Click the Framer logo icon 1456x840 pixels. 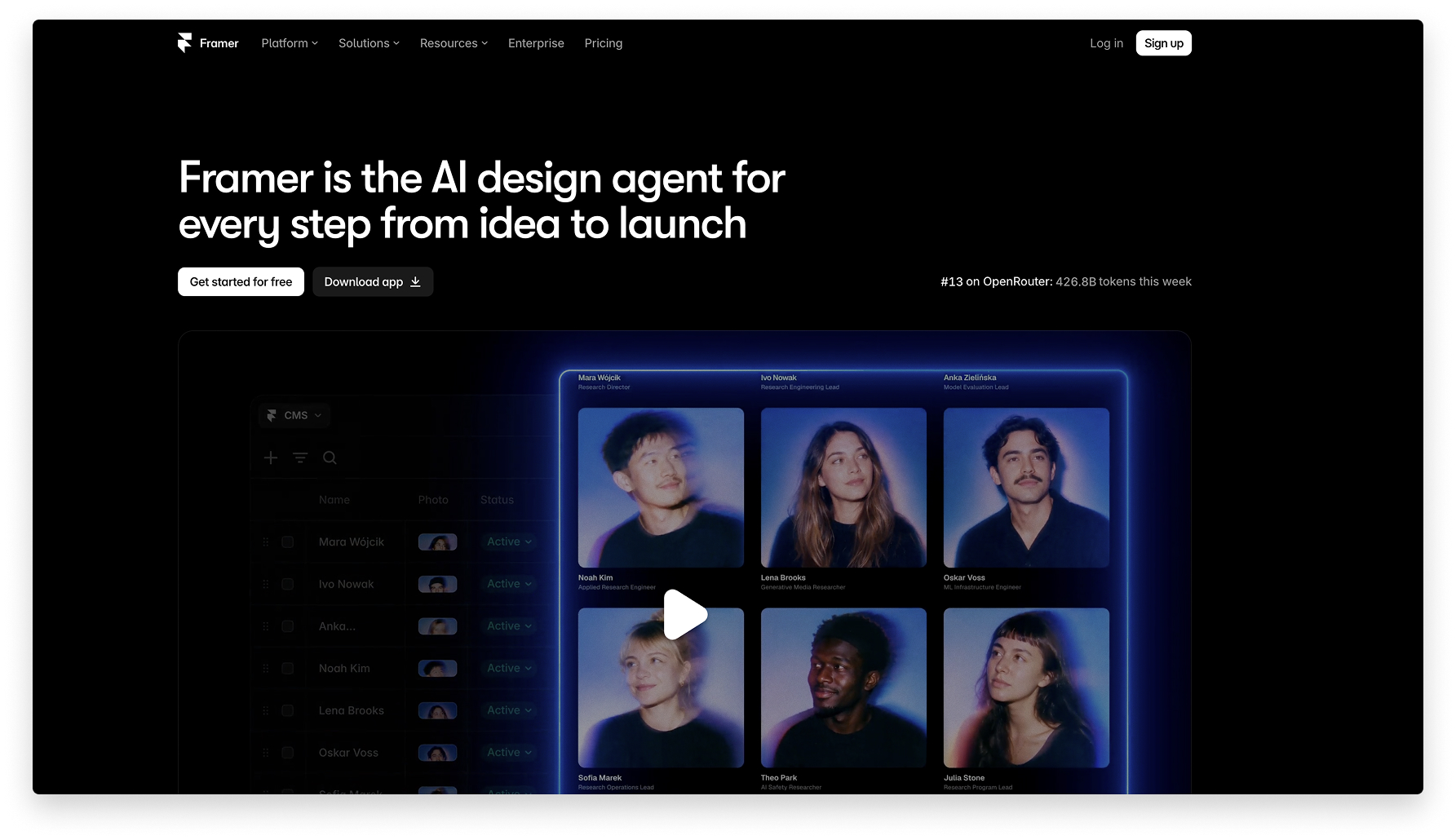coord(184,43)
